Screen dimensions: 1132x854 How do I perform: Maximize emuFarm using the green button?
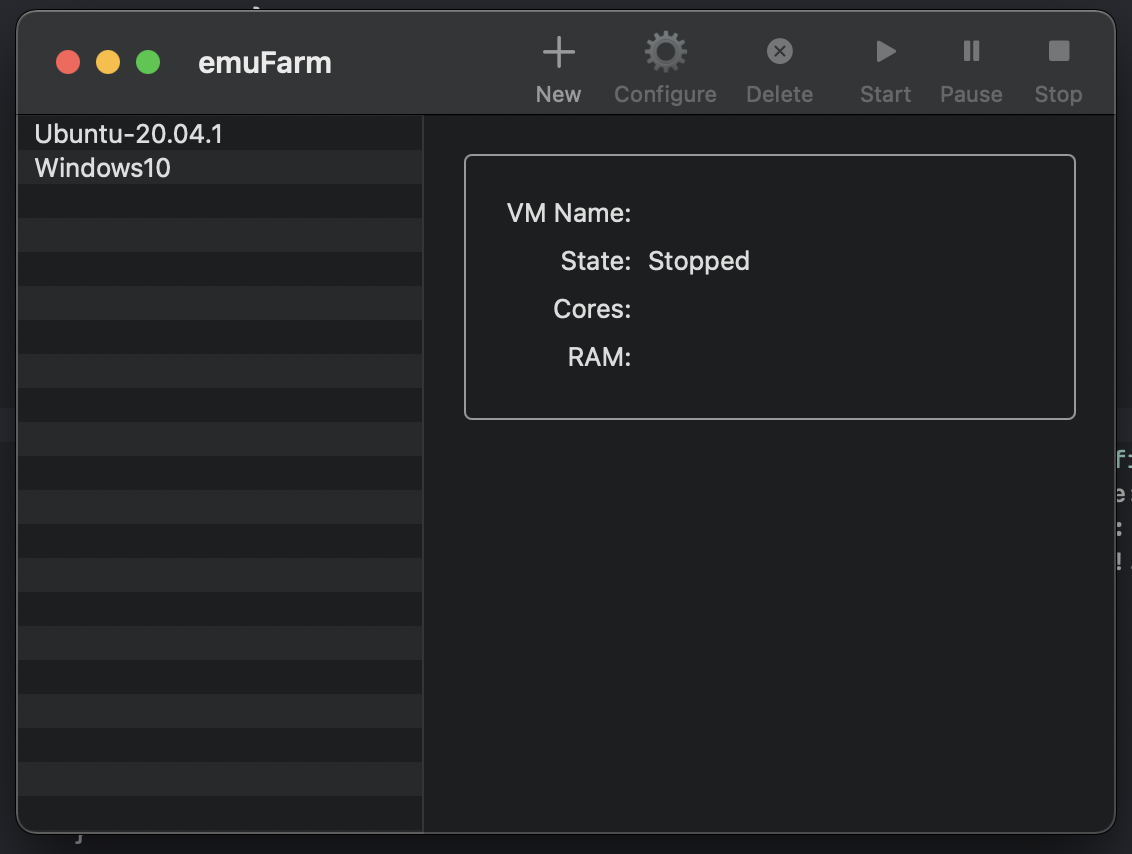148,62
